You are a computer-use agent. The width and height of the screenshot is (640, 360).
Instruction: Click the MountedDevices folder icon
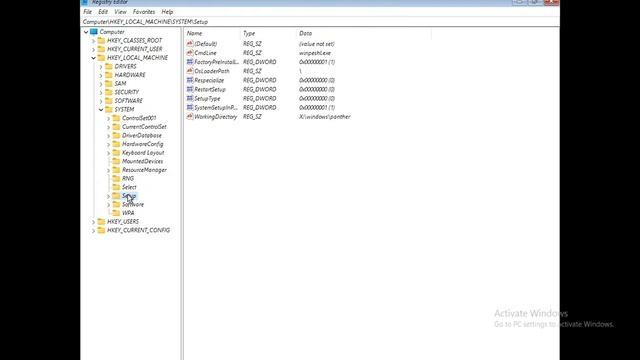coord(116,161)
